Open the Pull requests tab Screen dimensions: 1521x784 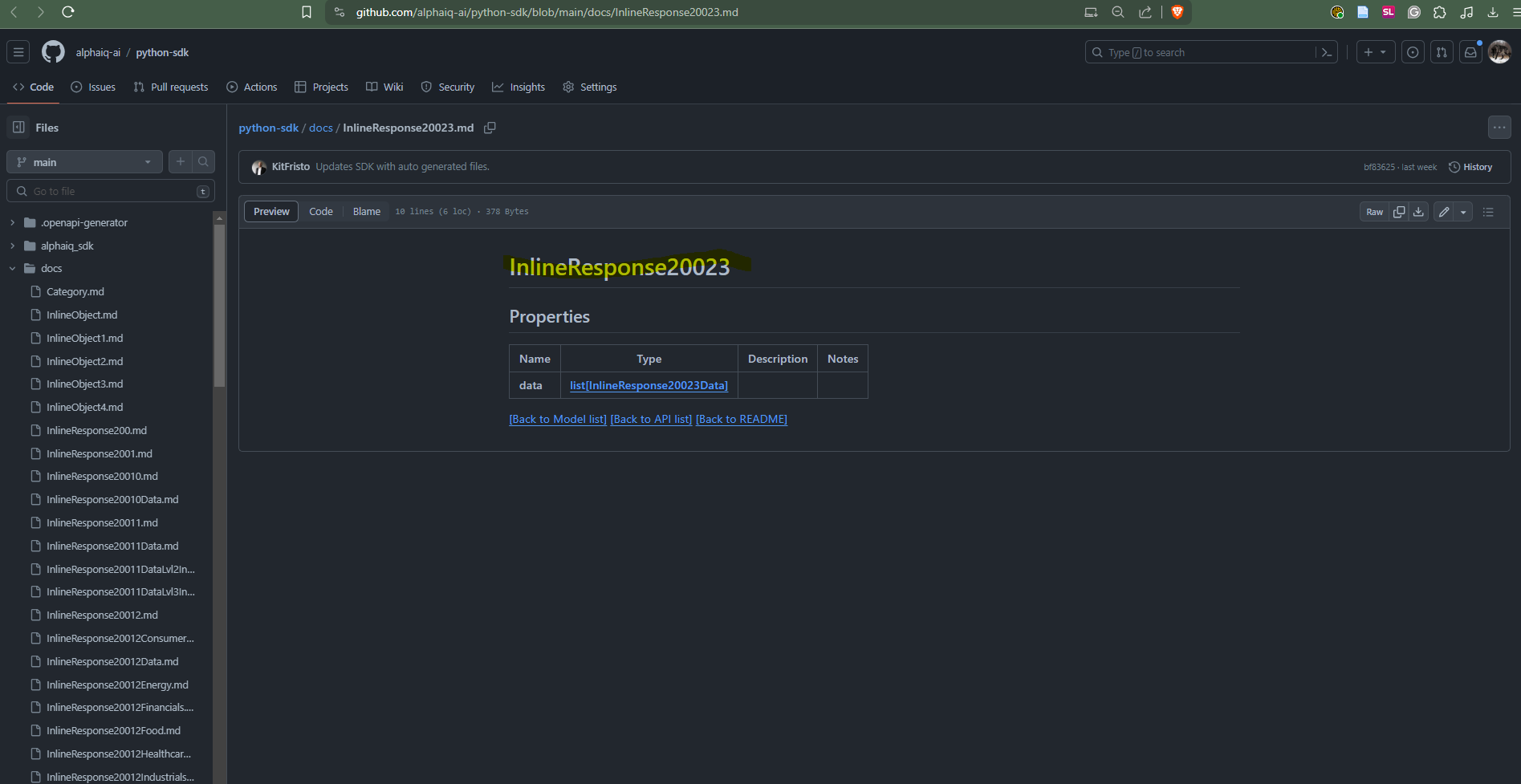(171, 87)
